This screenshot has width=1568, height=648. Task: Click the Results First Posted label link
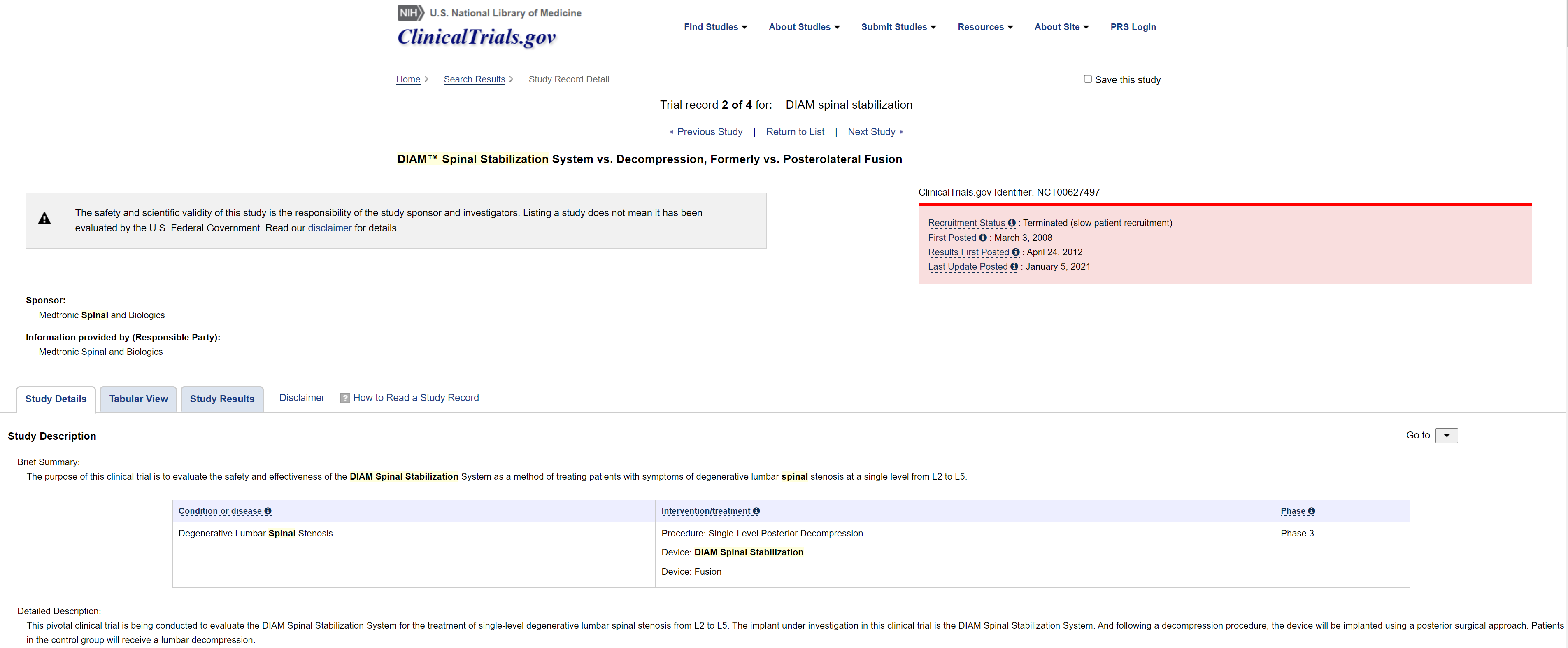968,252
